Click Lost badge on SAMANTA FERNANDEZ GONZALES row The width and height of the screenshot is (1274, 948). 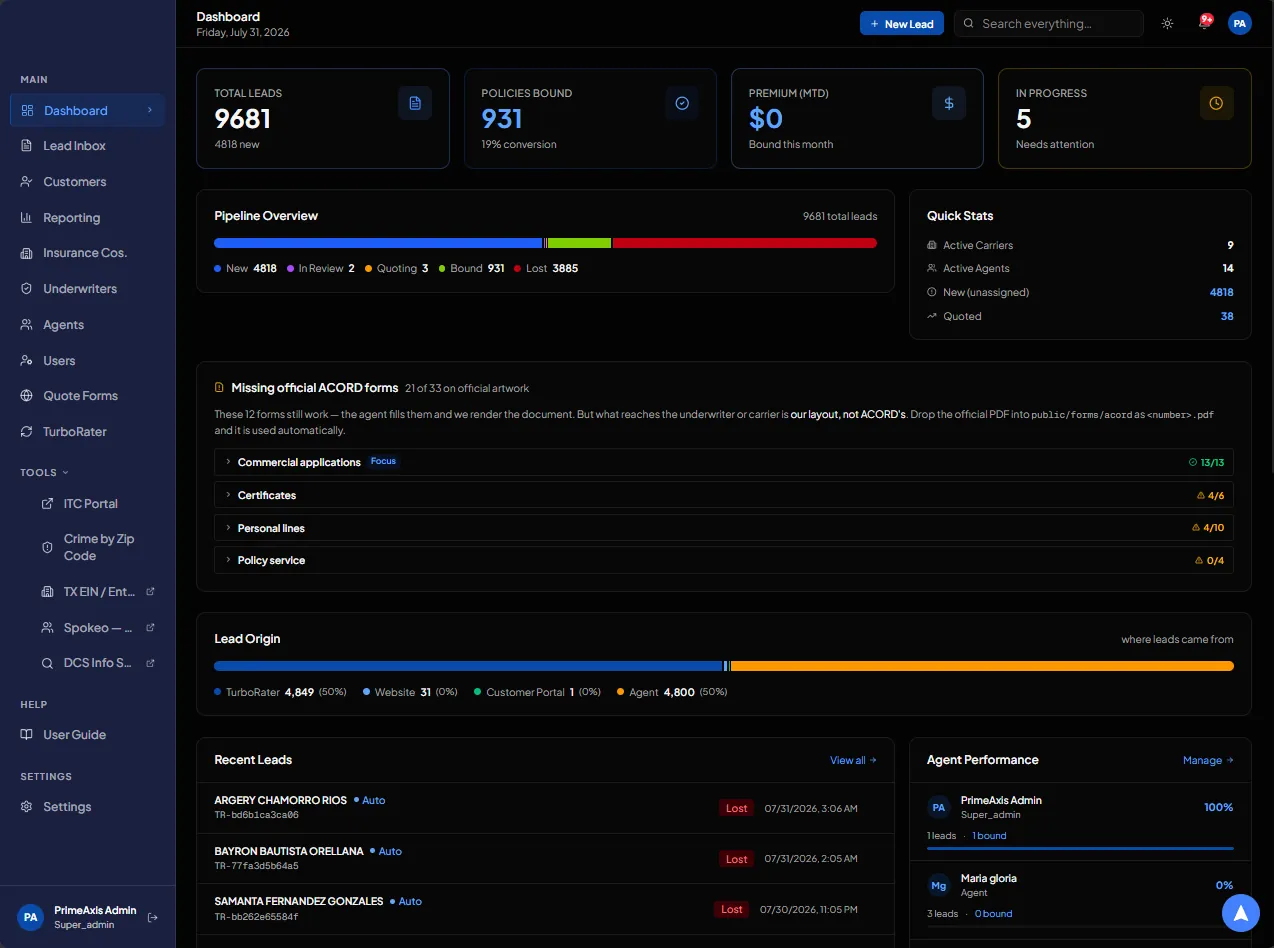pyautogui.click(x=732, y=909)
